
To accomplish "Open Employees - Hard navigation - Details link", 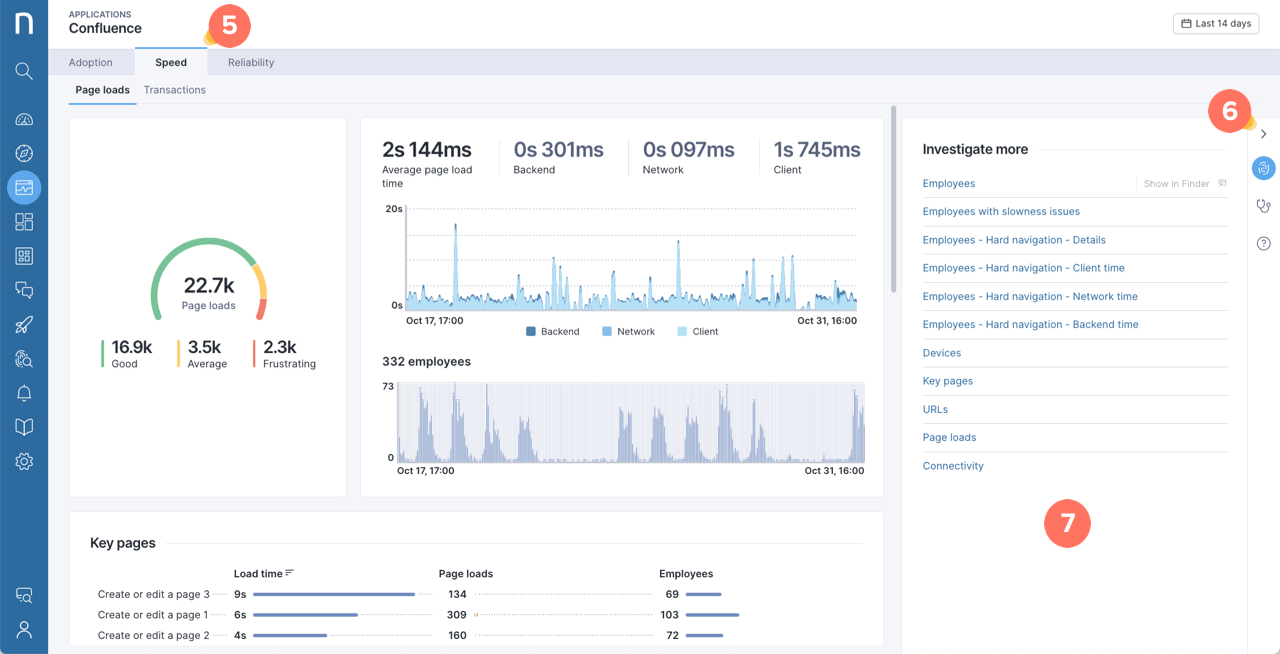I will tap(1014, 240).
